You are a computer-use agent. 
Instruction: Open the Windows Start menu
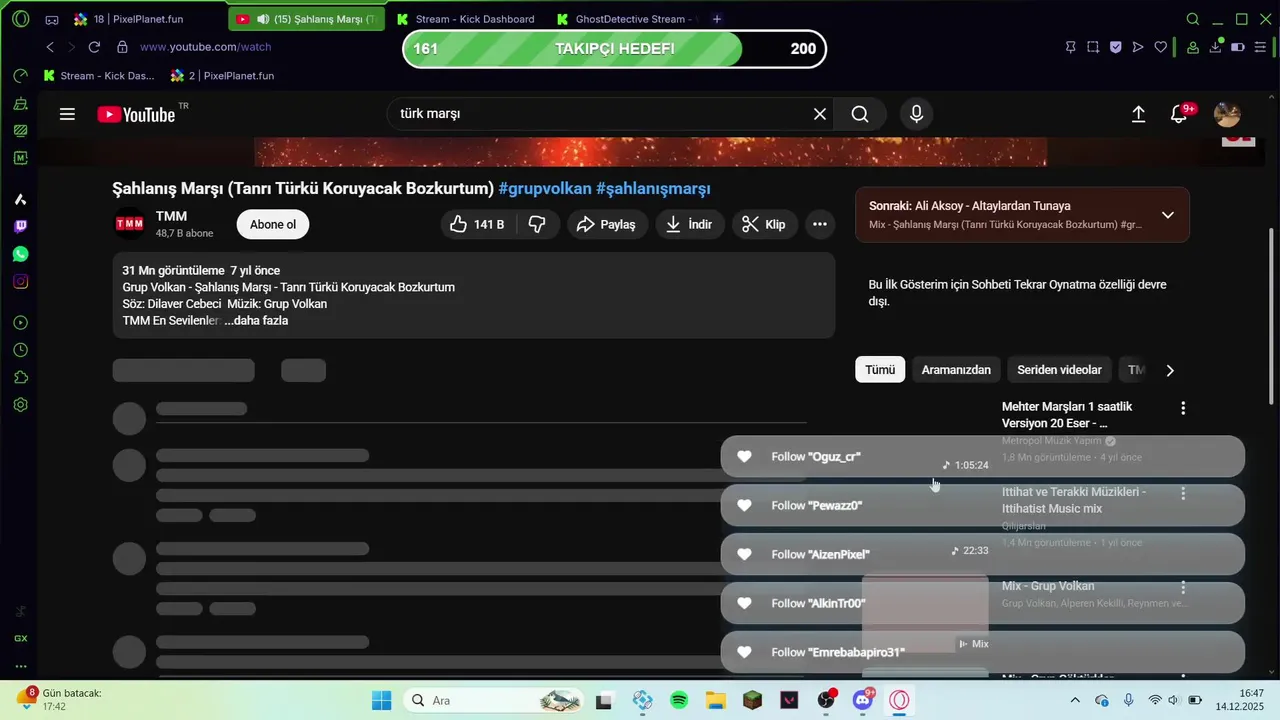coord(382,700)
